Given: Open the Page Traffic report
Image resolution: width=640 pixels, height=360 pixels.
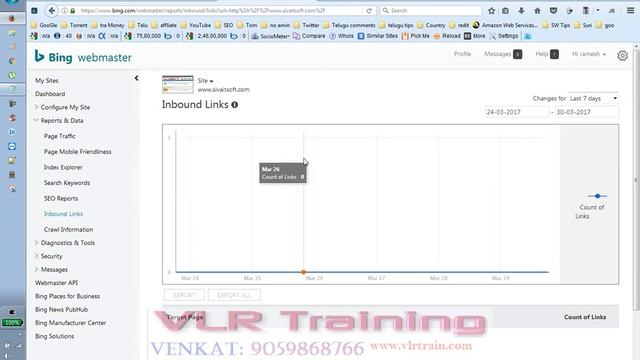Looking at the screenshot, I should click(60, 136).
